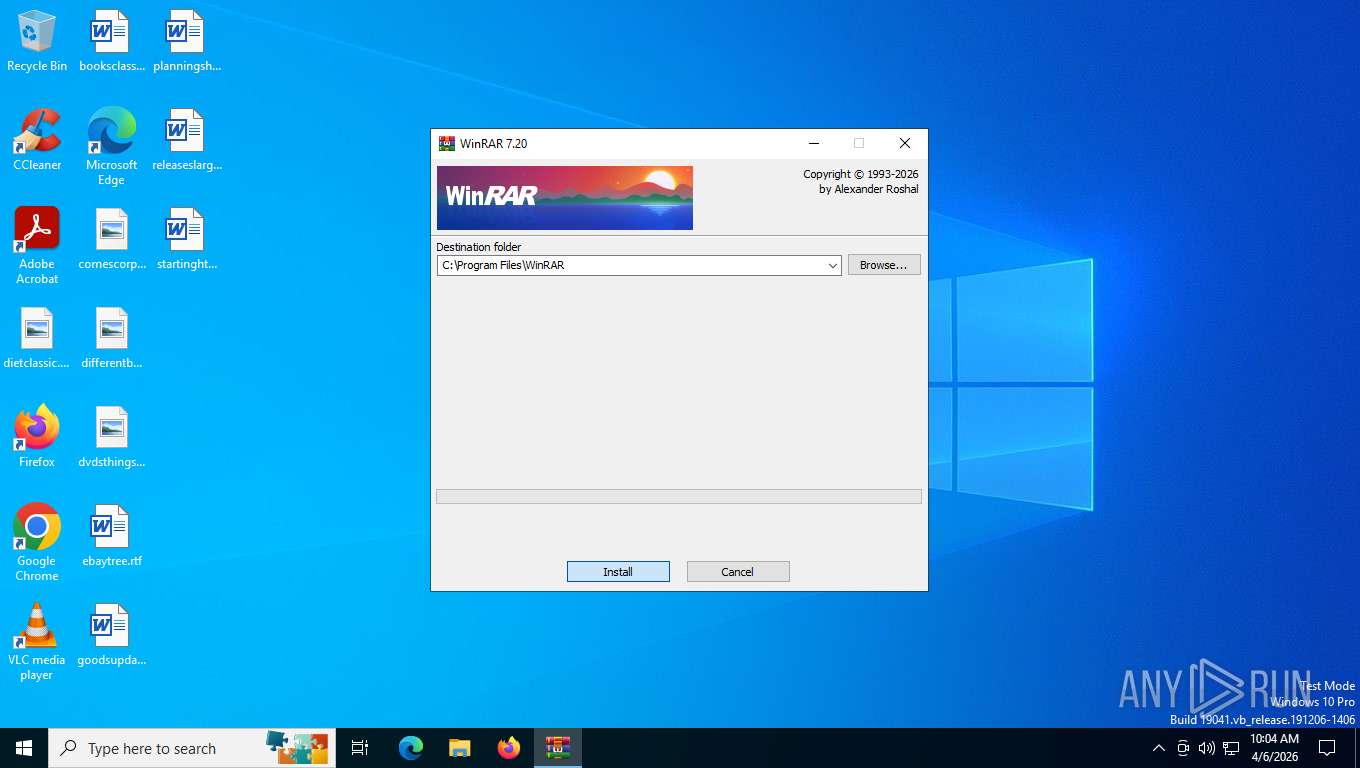Open the network status tray icon
Image resolution: width=1360 pixels, height=768 pixels.
pos(1231,748)
